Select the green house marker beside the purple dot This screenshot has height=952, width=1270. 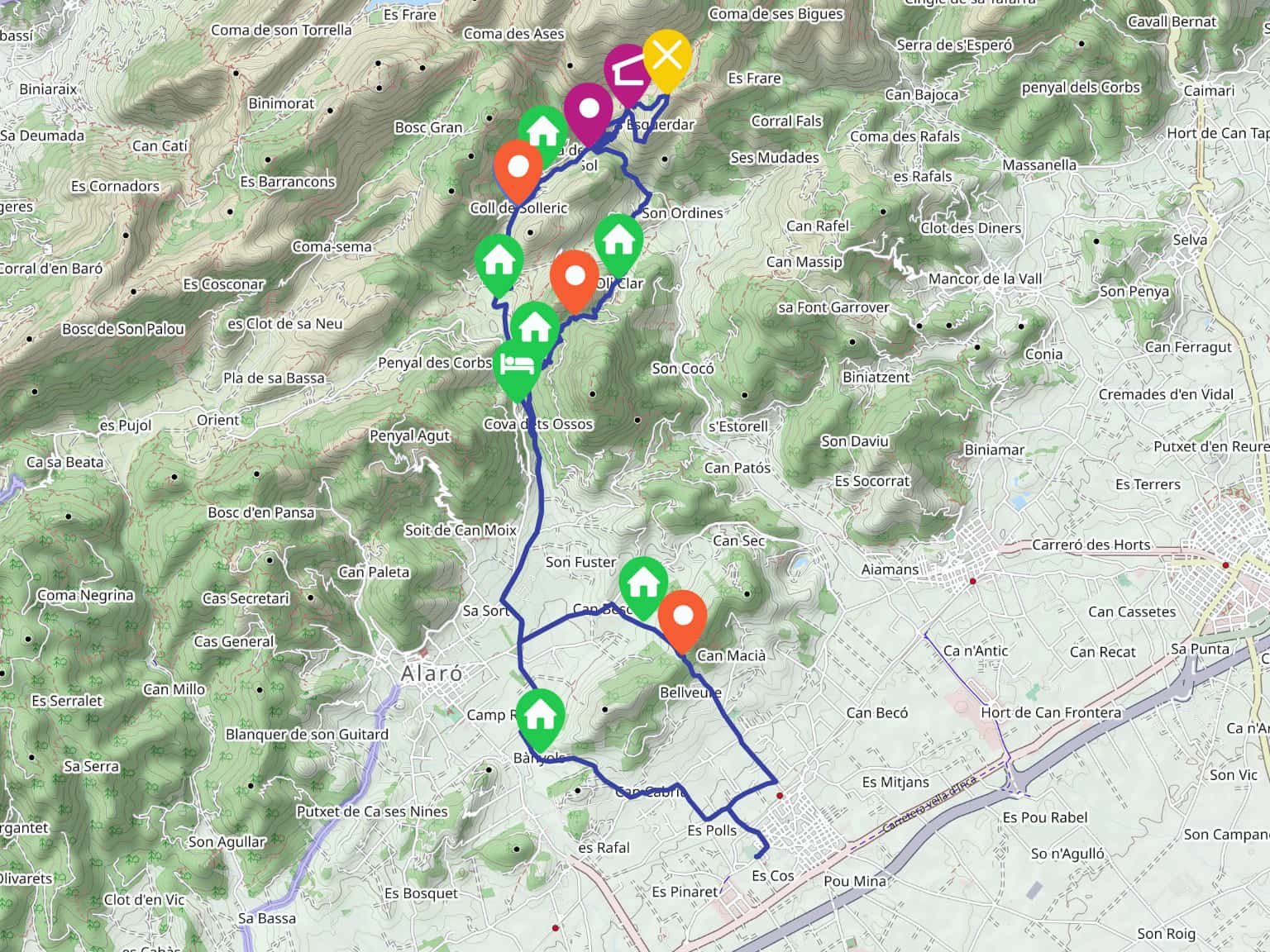click(543, 132)
